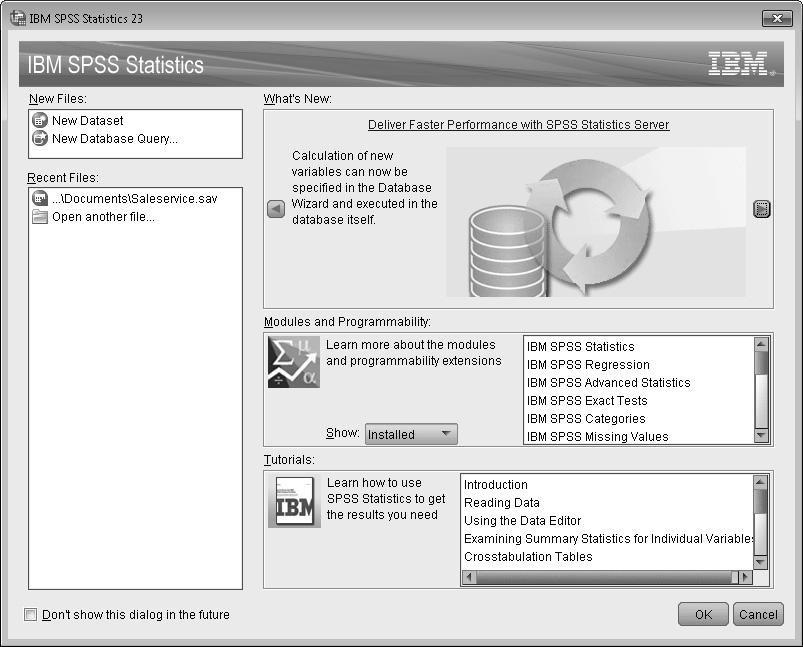The height and width of the screenshot is (647, 803).
Task: Select IBM SPSS Advanced Statistics module
Action: (608, 383)
